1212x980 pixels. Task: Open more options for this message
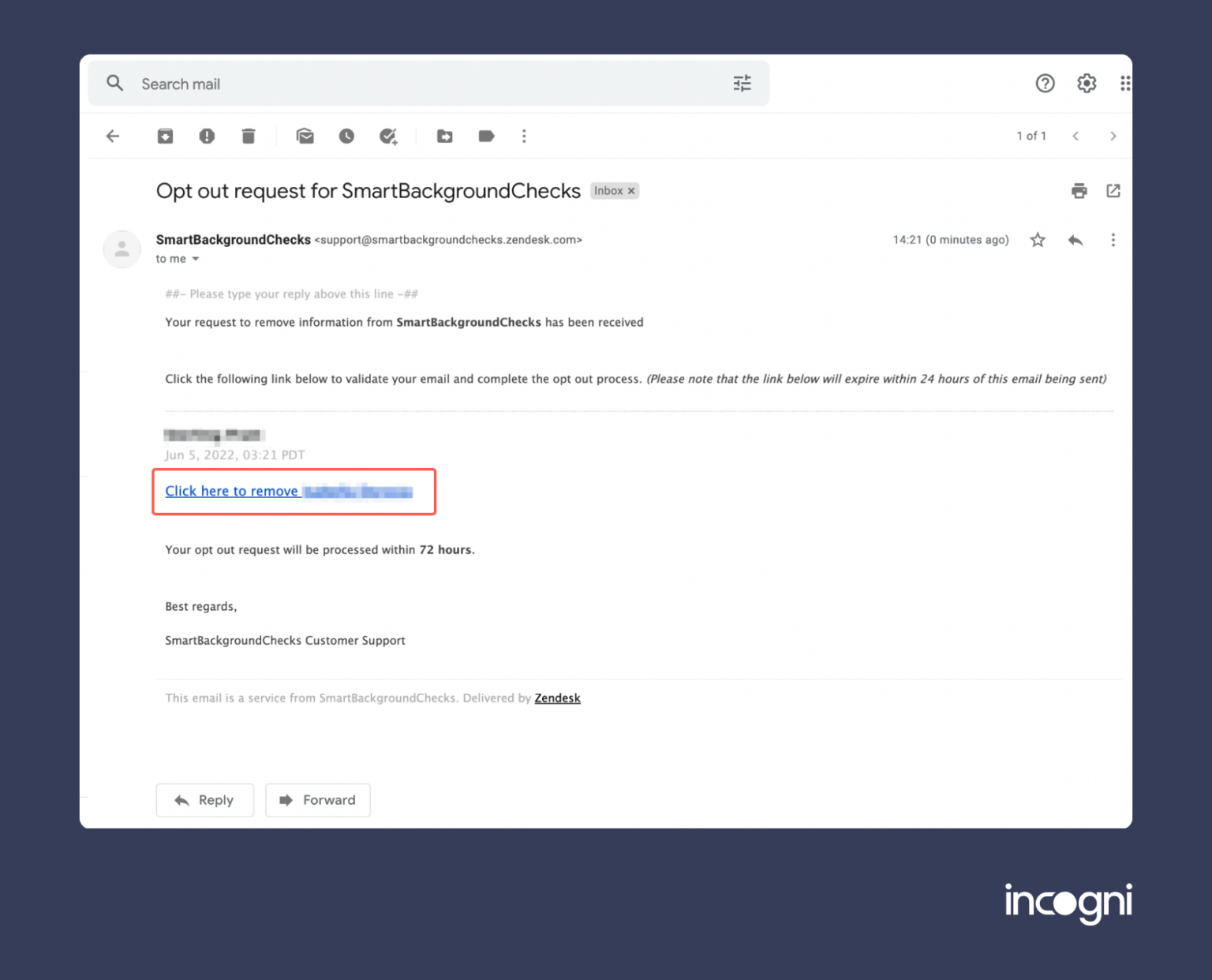click(1113, 240)
